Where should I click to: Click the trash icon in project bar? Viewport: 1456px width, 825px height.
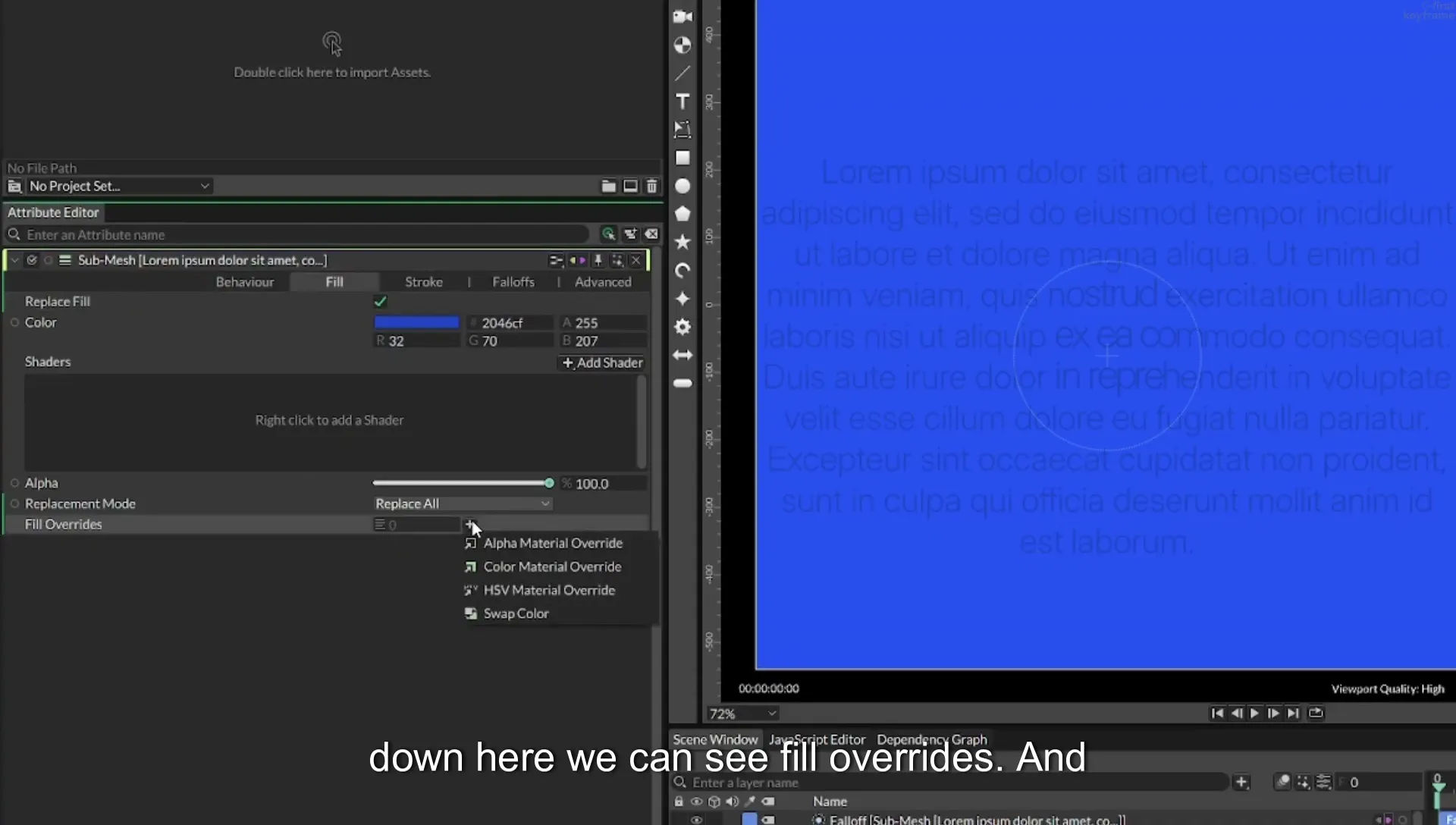[x=651, y=186]
